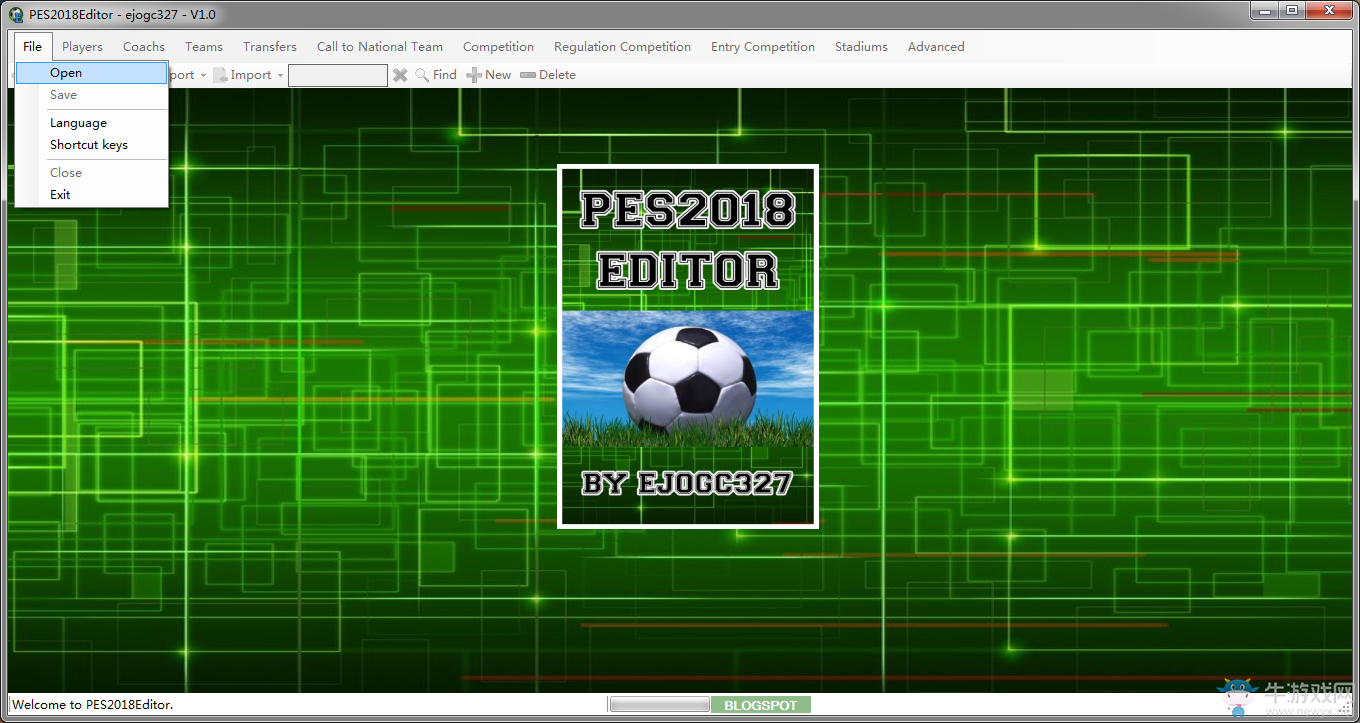Open the Competition tab
This screenshot has width=1360, height=723.
[x=498, y=46]
